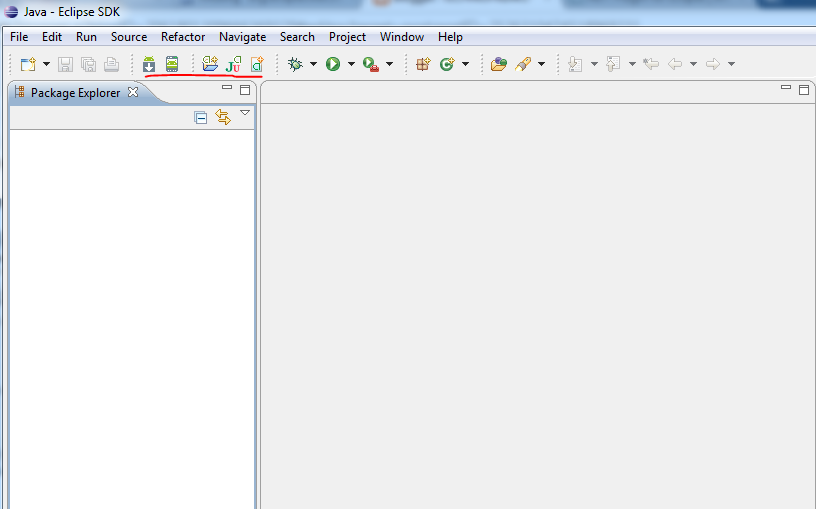Click the Print icon
Screen dimensions: 816x509
(x=111, y=64)
